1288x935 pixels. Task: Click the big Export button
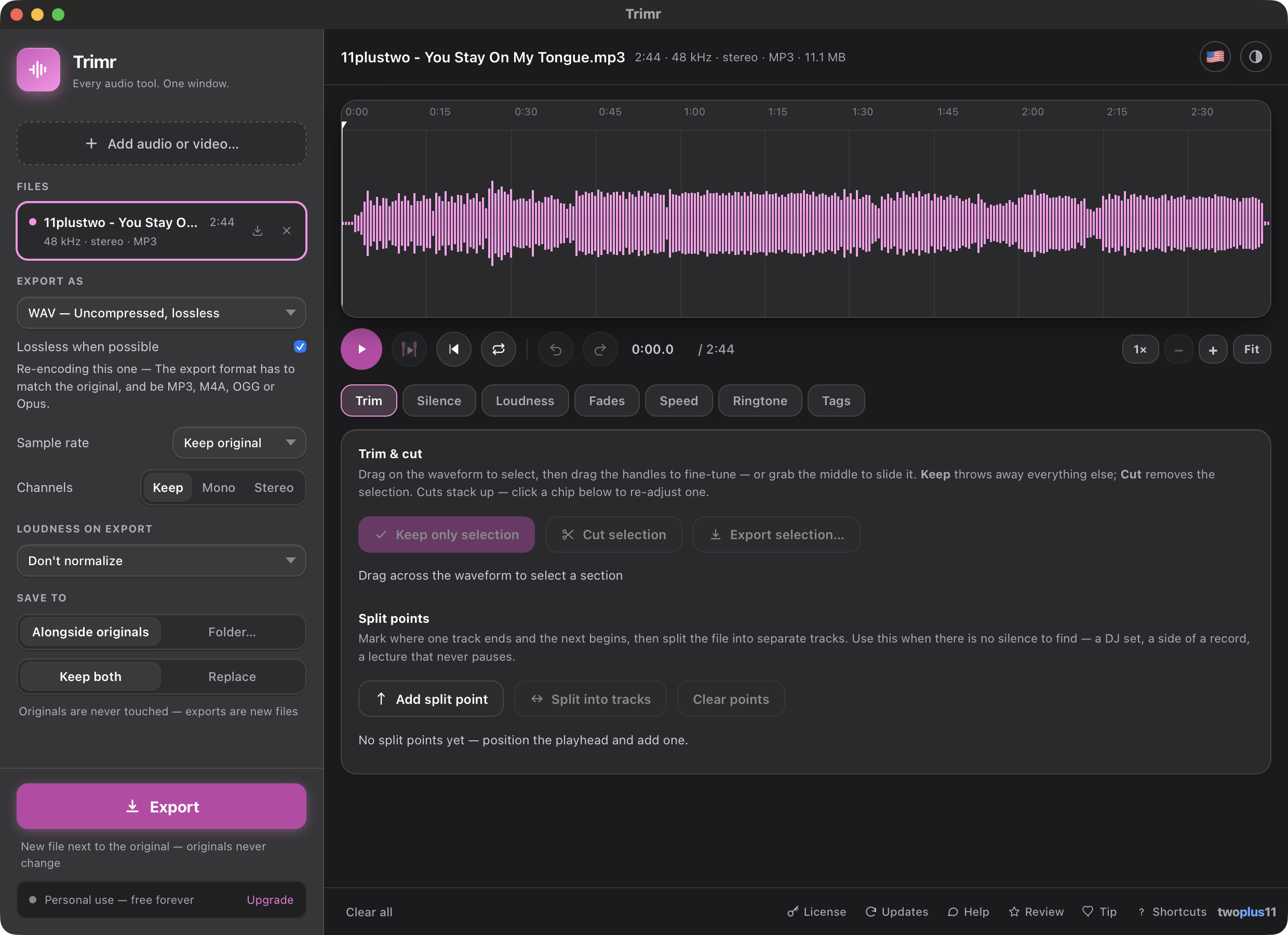162,806
